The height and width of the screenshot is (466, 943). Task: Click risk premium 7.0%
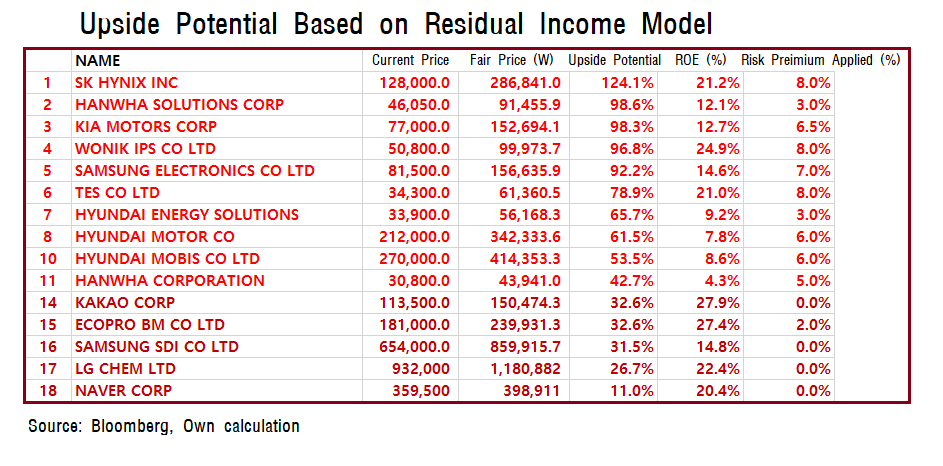(x=812, y=171)
